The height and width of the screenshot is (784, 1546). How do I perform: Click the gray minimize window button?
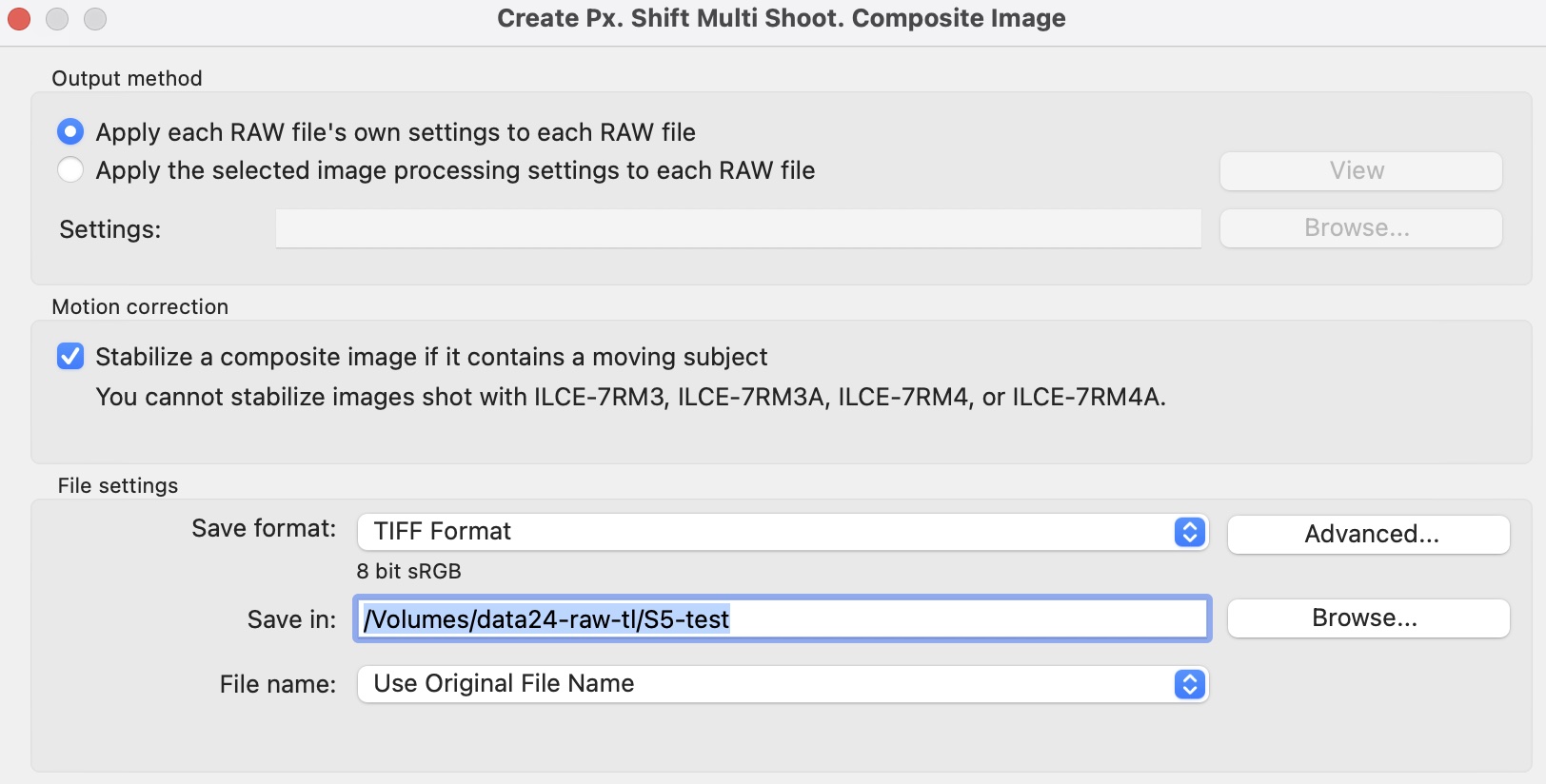(x=57, y=19)
